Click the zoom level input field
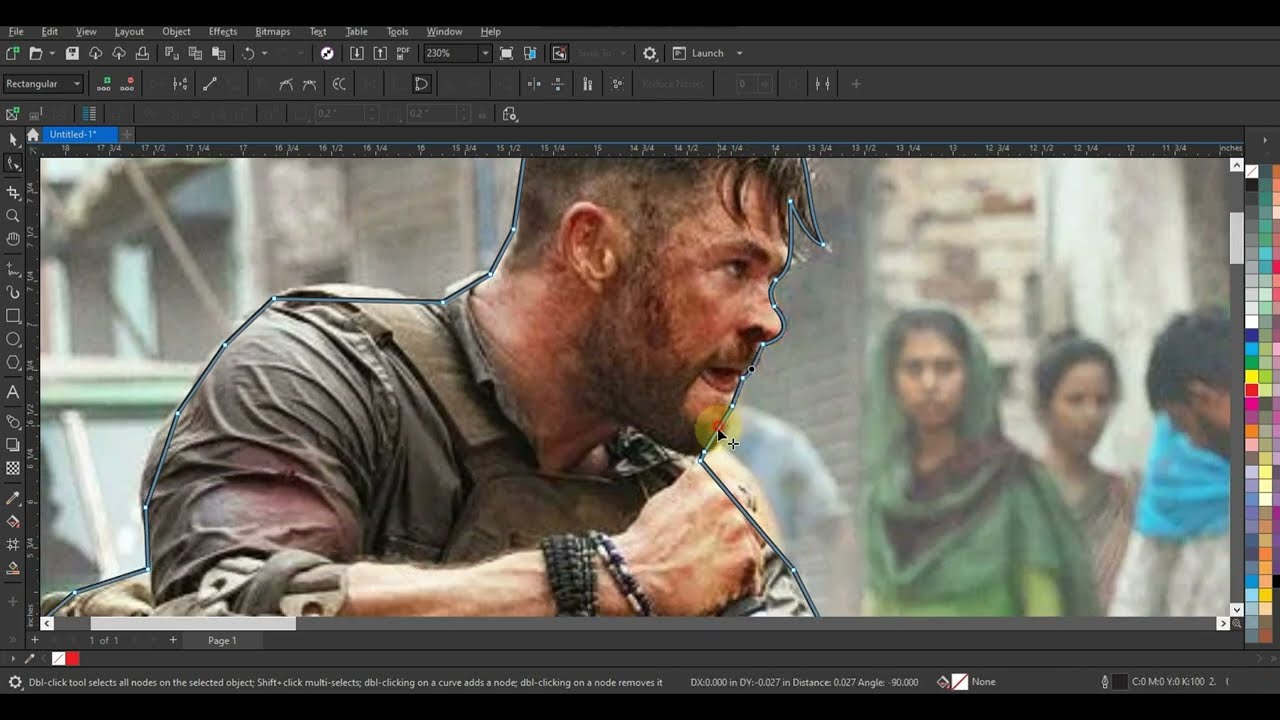This screenshot has width=1280, height=720. click(451, 53)
